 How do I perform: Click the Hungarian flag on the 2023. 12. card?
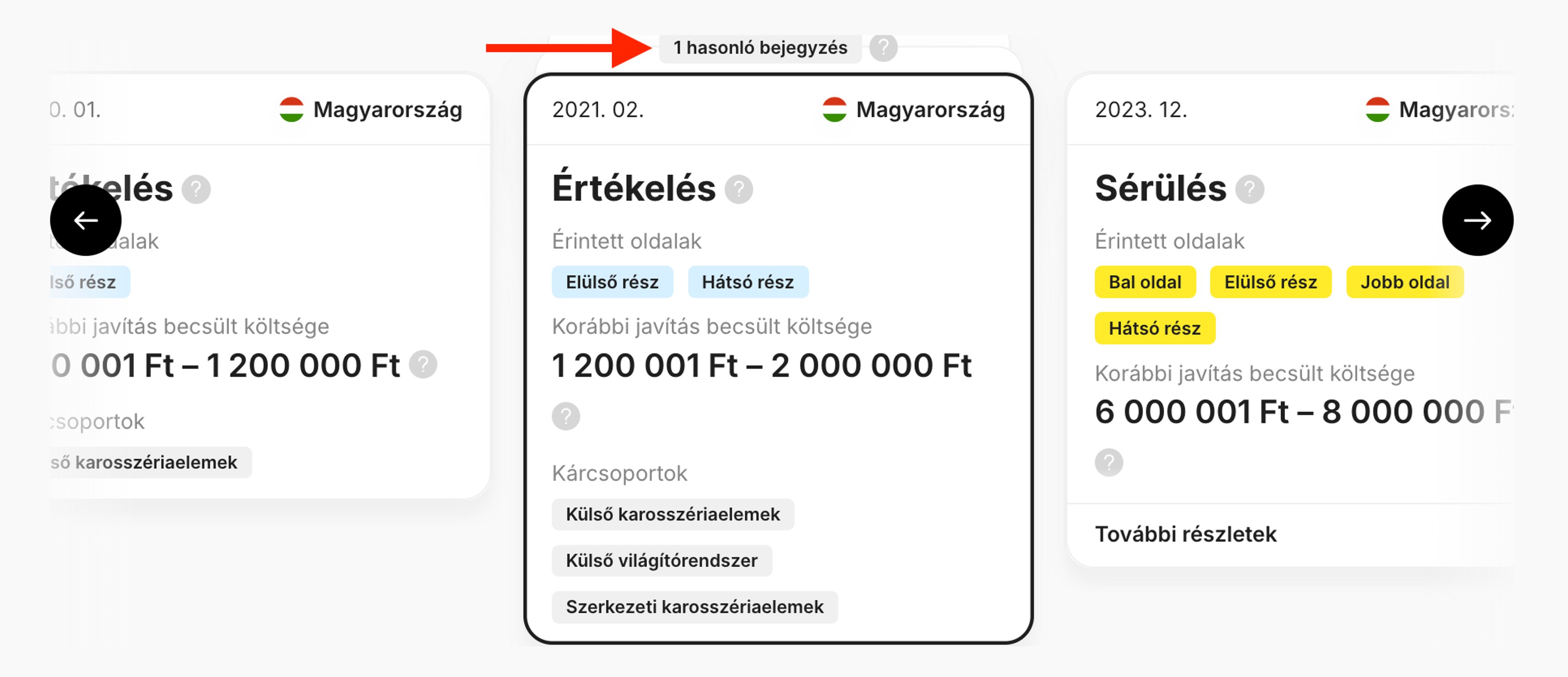pyautogui.click(x=1377, y=109)
